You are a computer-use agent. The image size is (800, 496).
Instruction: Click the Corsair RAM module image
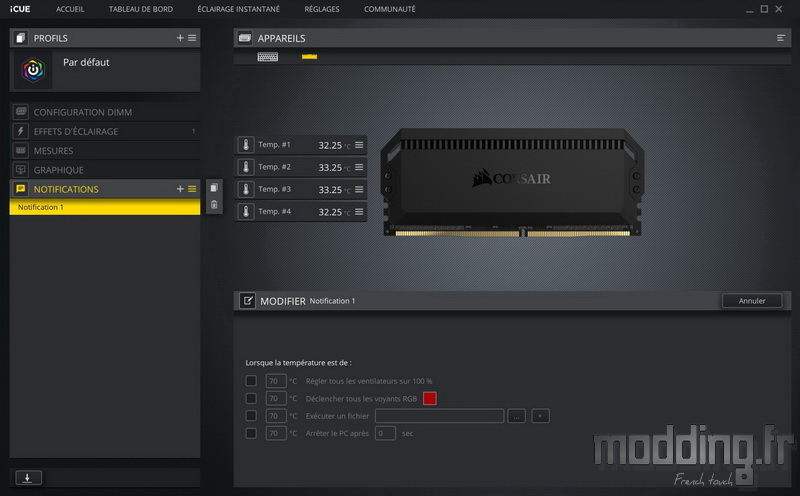[512, 183]
